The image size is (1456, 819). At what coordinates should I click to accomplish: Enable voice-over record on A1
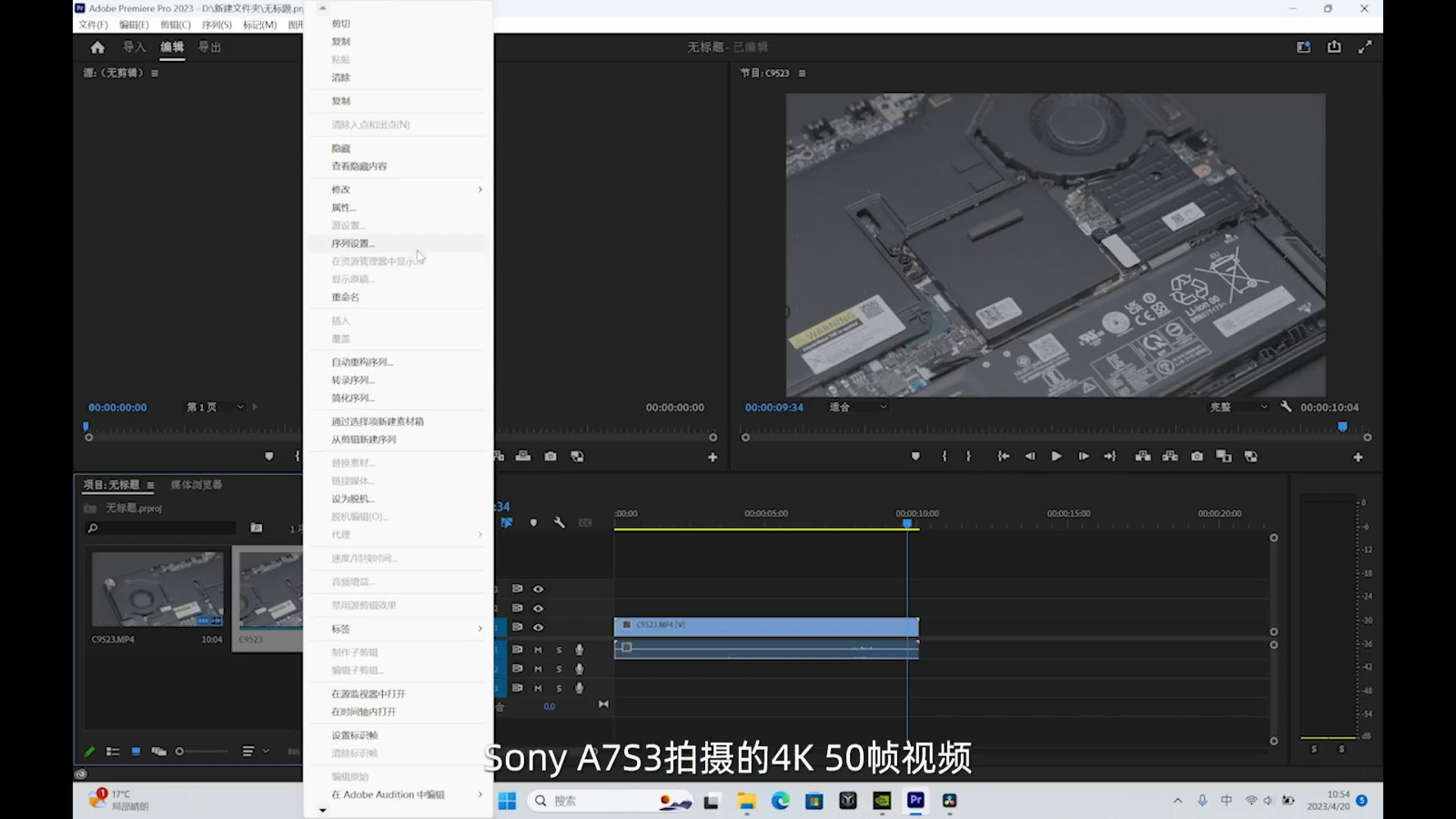pyautogui.click(x=579, y=650)
